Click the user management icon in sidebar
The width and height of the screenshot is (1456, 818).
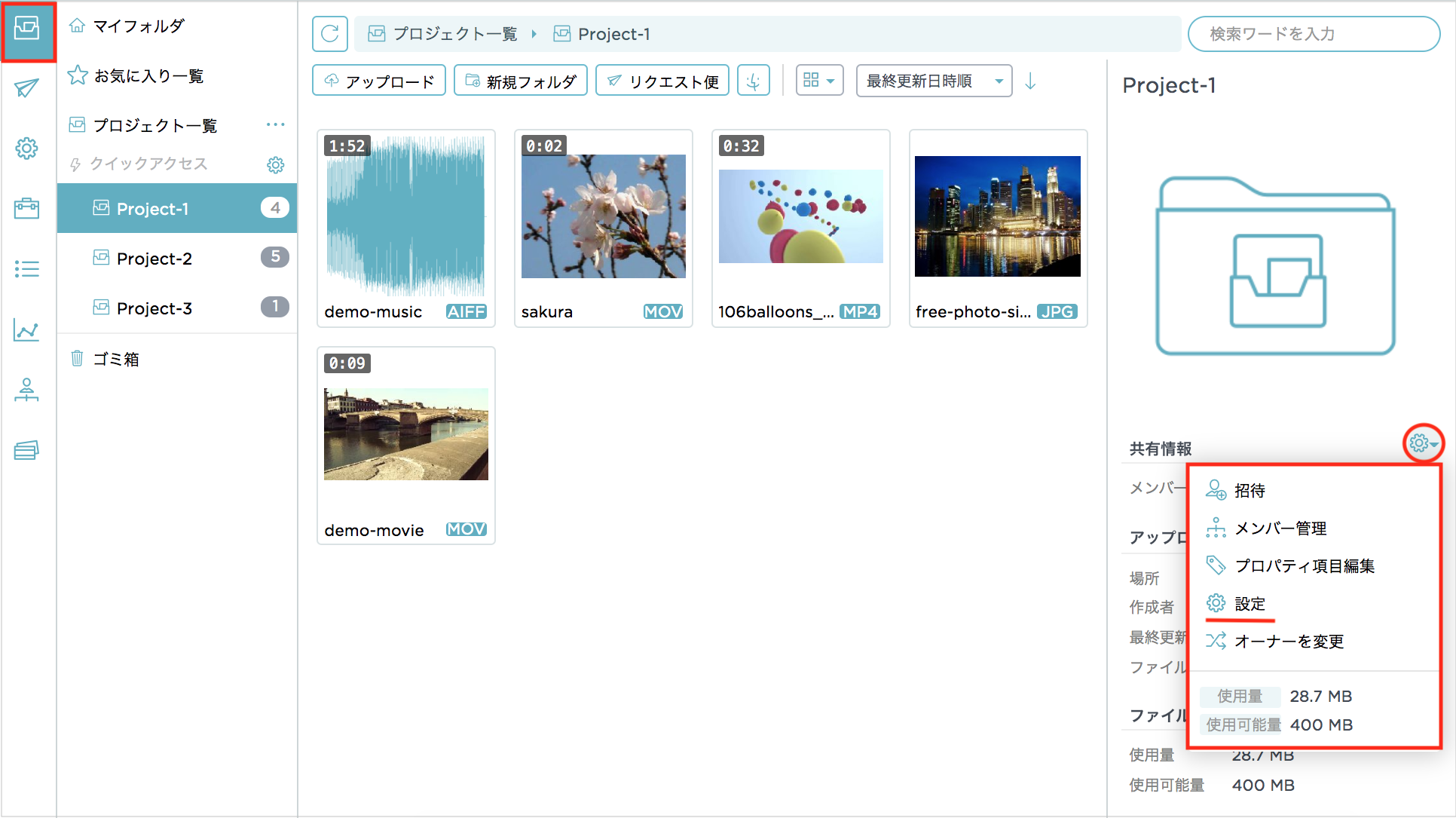27,390
